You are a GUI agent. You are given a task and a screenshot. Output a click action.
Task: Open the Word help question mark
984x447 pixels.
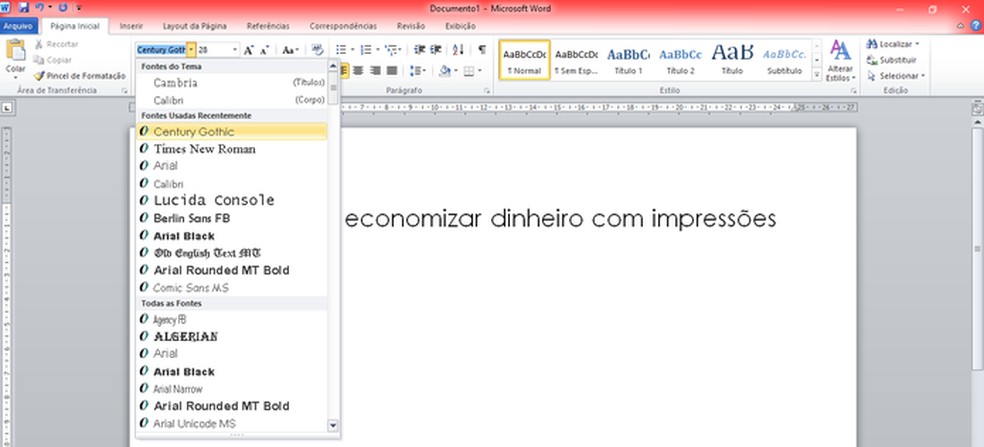pos(976,26)
